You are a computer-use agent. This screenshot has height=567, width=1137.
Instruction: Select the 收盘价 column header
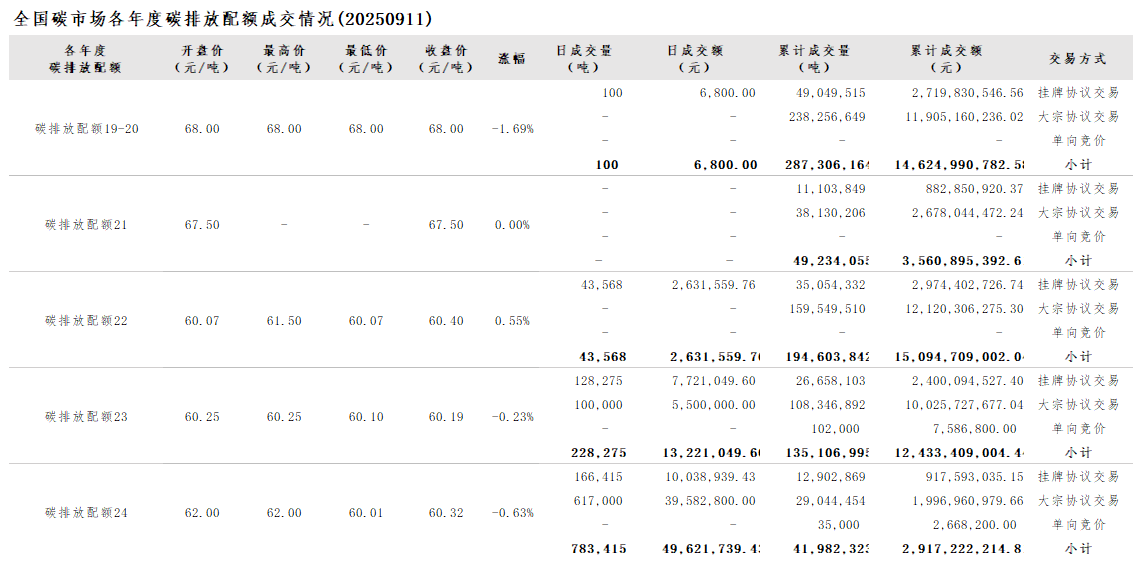tap(446, 58)
